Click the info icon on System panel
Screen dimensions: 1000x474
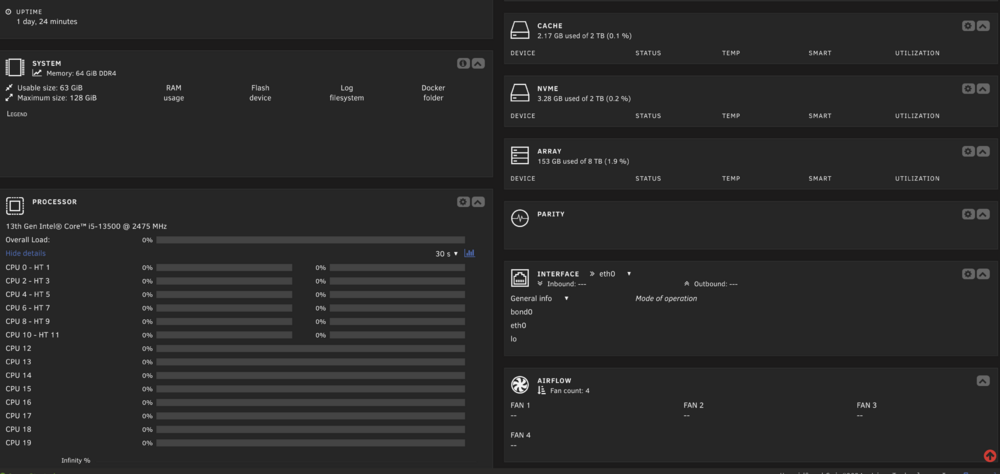pyautogui.click(x=464, y=63)
